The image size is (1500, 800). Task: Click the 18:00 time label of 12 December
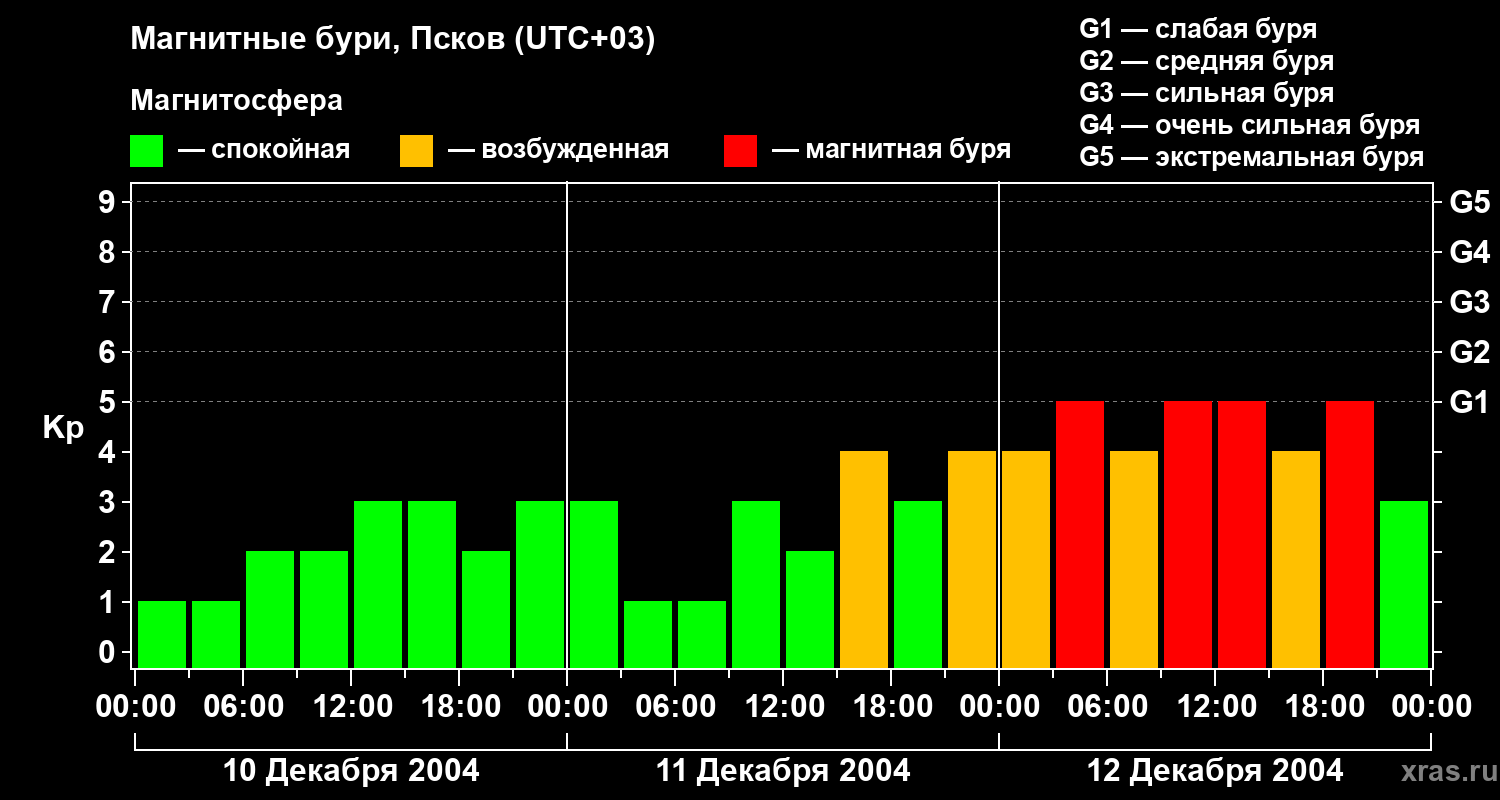[1323, 707]
